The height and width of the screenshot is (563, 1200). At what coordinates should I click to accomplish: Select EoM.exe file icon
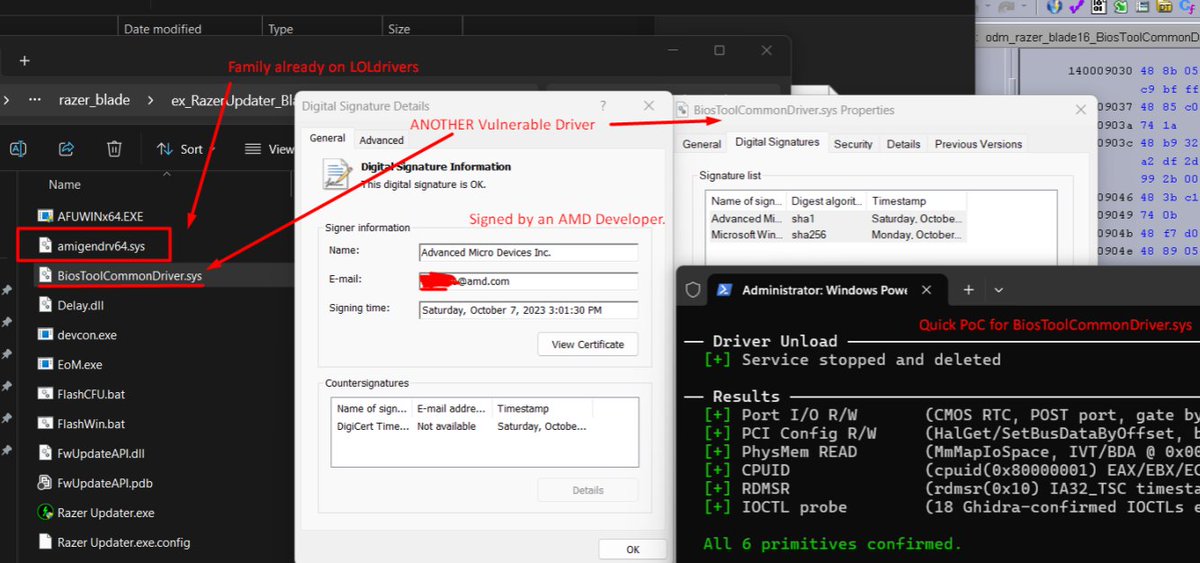(x=44, y=364)
